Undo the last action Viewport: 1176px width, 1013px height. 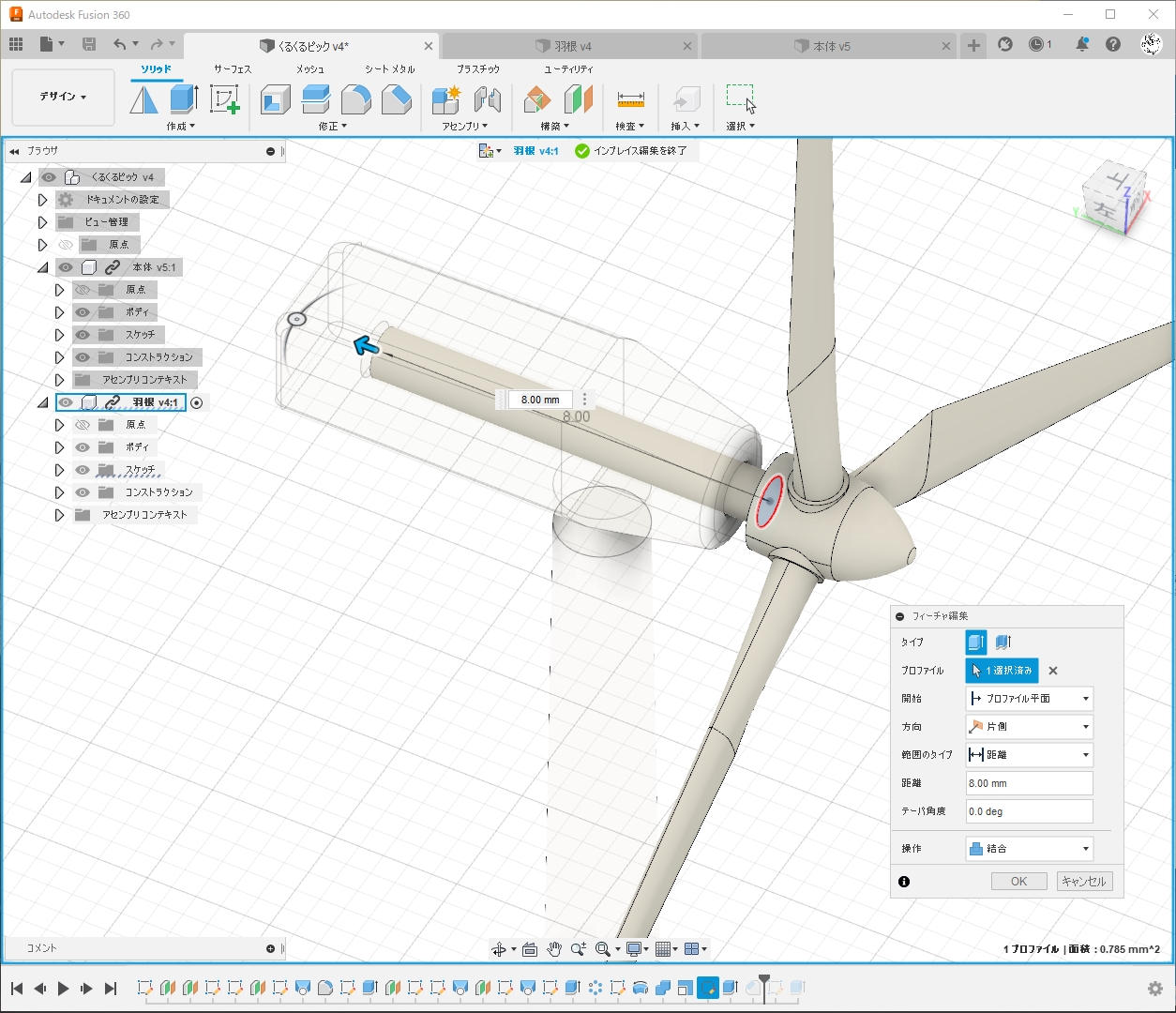[x=119, y=44]
